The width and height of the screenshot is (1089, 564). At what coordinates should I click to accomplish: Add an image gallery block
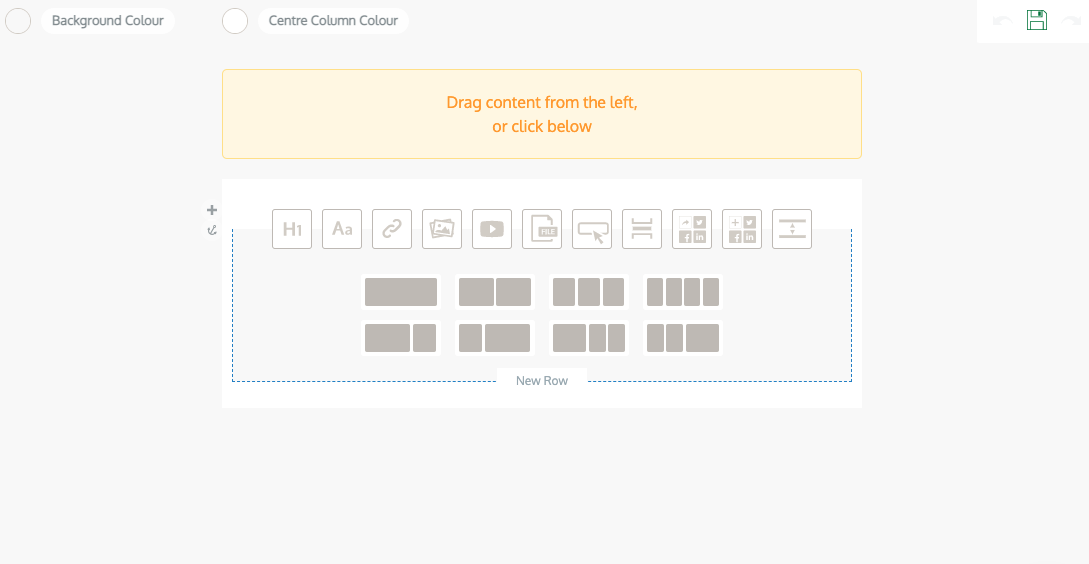click(442, 229)
